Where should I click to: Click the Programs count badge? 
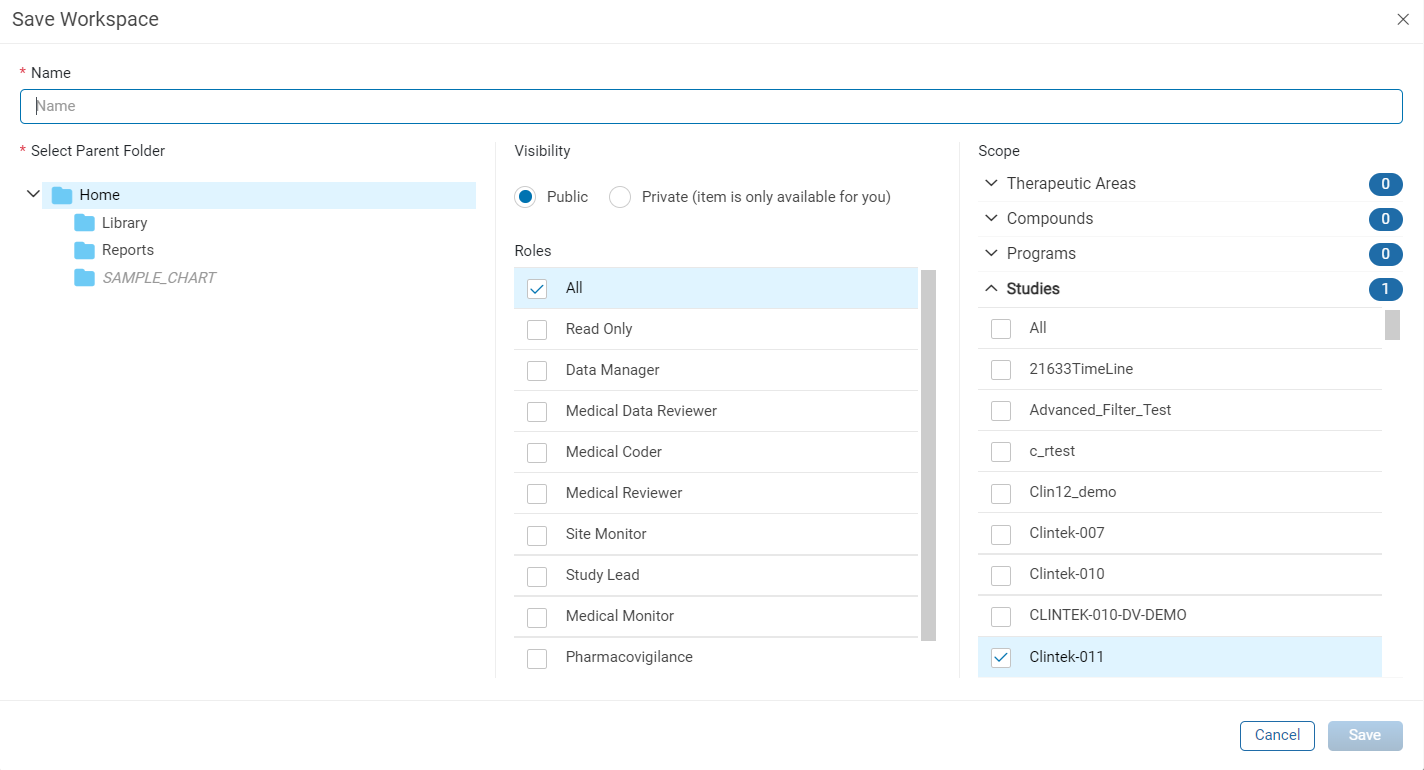pyautogui.click(x=1386, y=254)
